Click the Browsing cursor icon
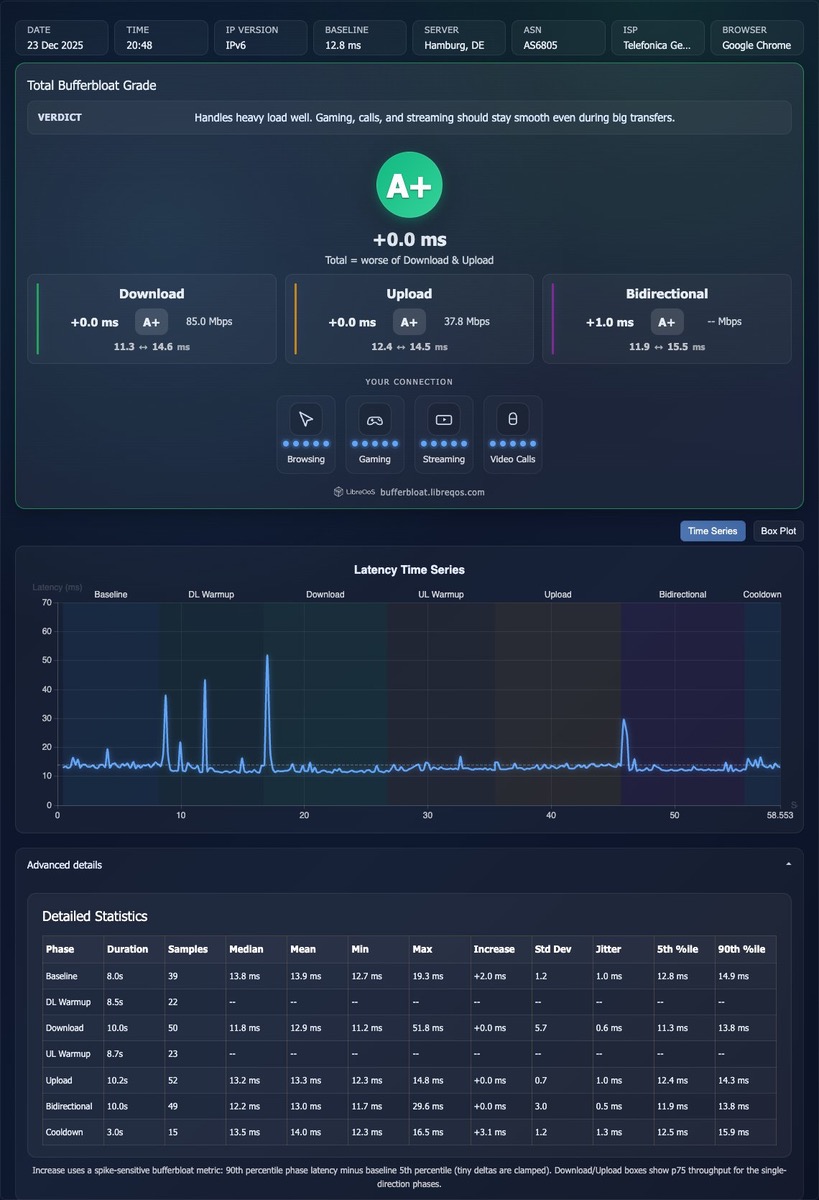 coord(306,419)
